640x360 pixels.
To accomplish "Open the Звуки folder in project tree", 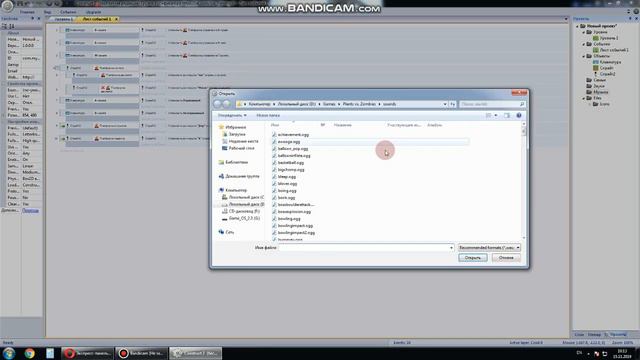I will coord(599,86).
